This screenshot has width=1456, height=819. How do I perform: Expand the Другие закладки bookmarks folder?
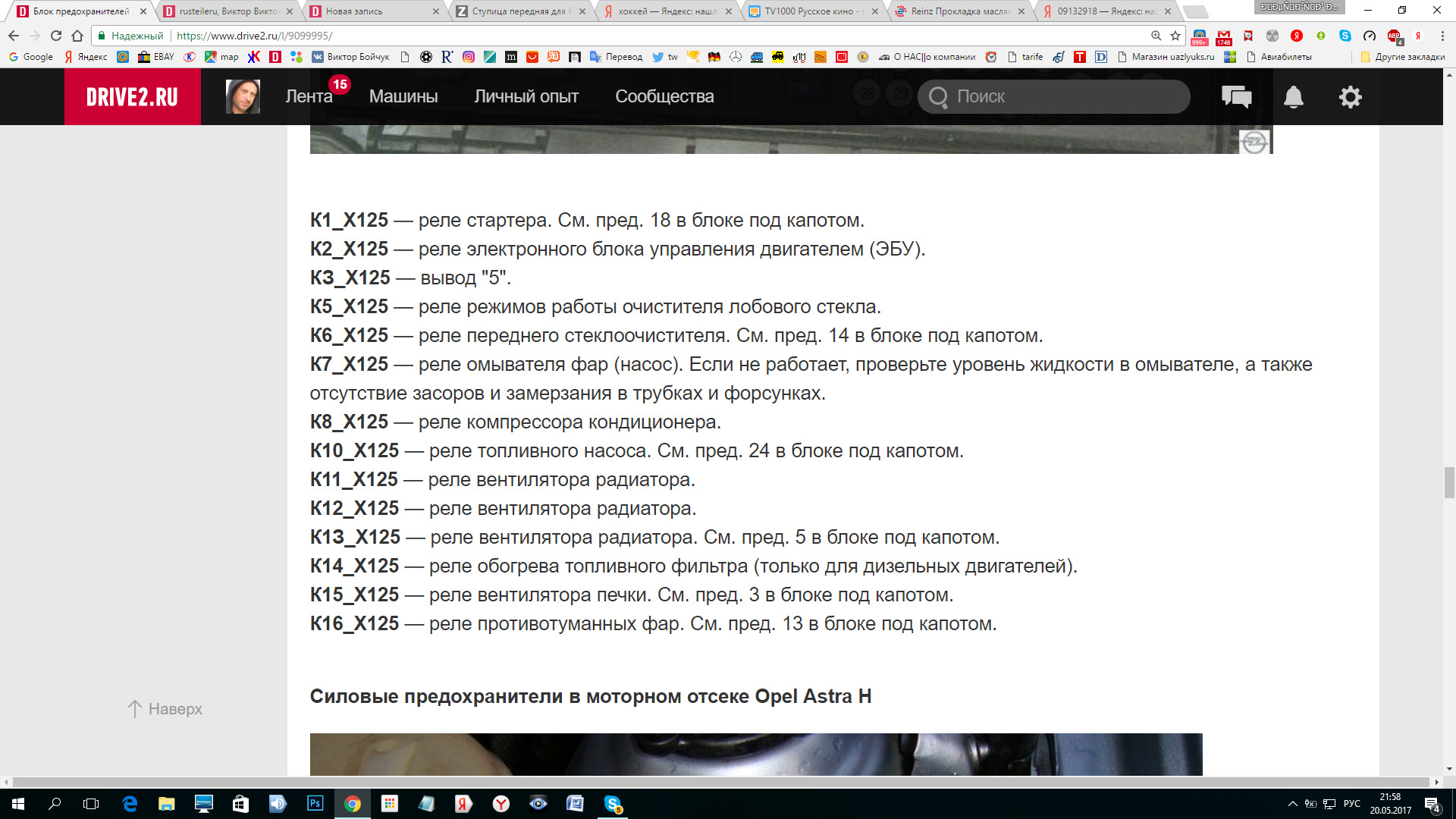click(1403, 57)
